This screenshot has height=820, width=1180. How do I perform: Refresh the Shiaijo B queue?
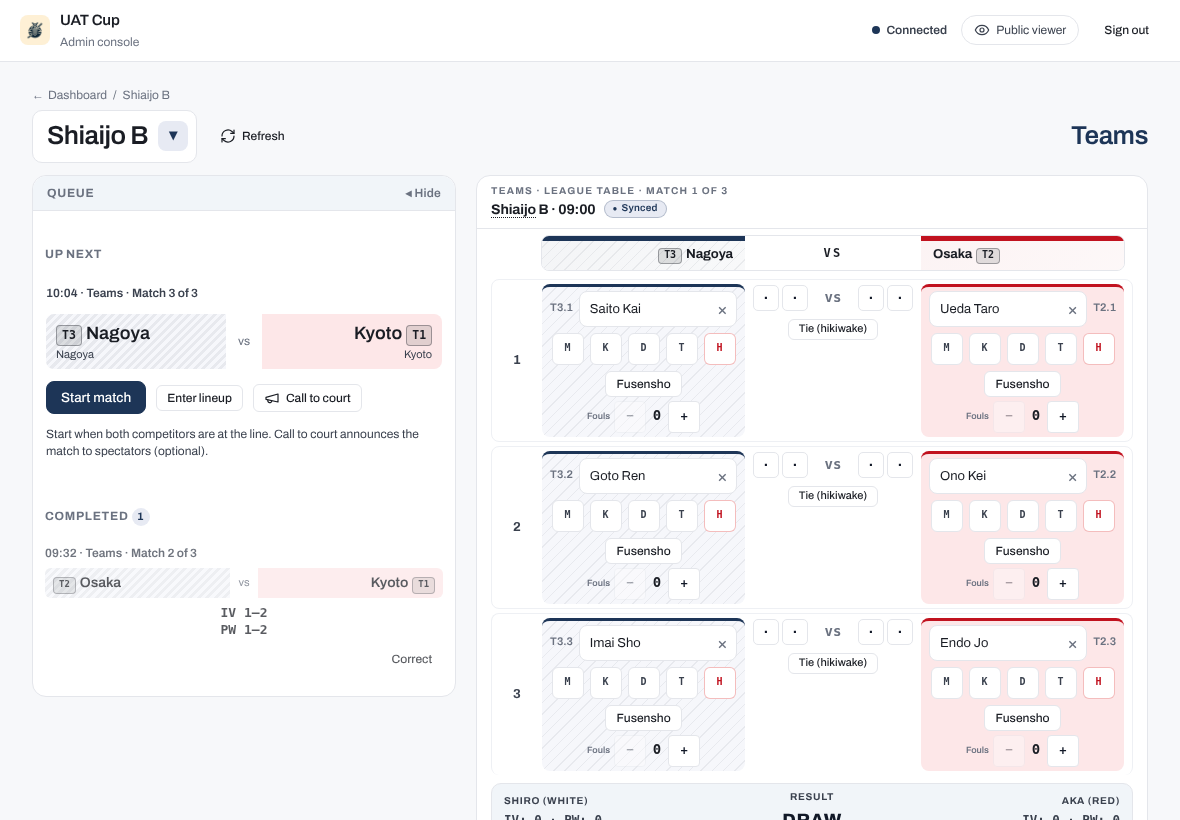tap(253, 136)
